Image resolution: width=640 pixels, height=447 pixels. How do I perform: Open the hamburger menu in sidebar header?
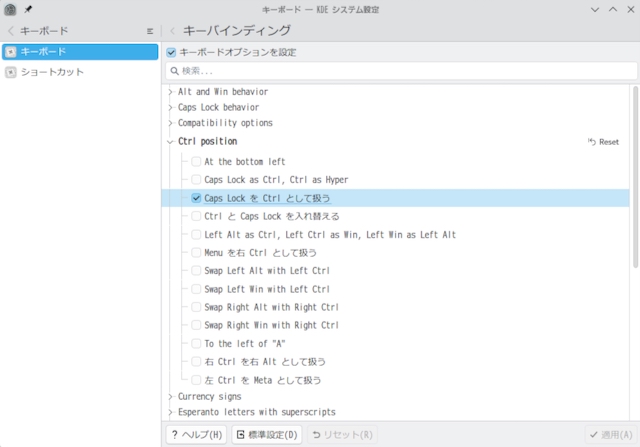coord(150,31)
